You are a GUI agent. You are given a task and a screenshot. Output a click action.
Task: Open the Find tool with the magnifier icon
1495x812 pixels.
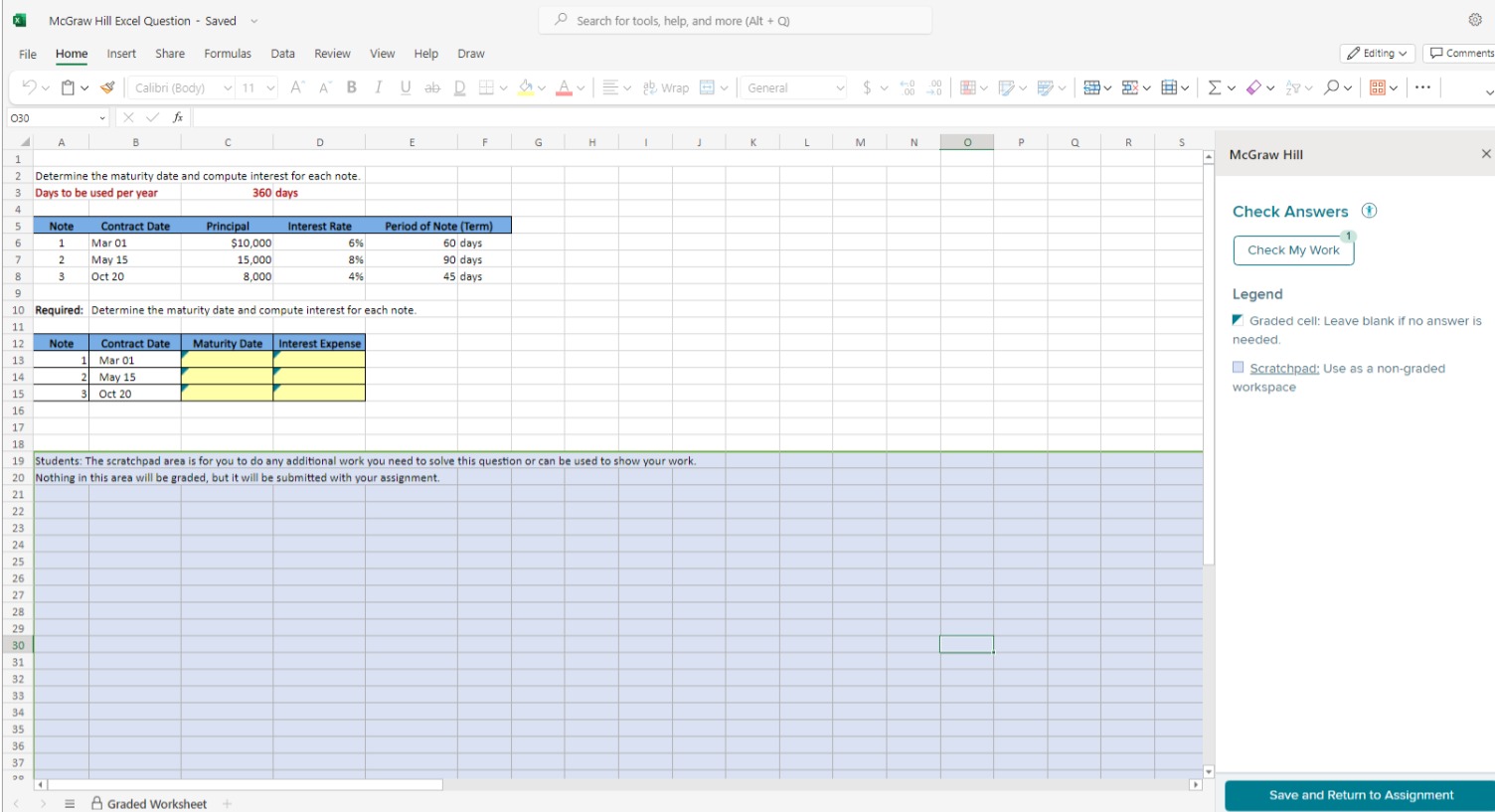[x=1331, y=87]
